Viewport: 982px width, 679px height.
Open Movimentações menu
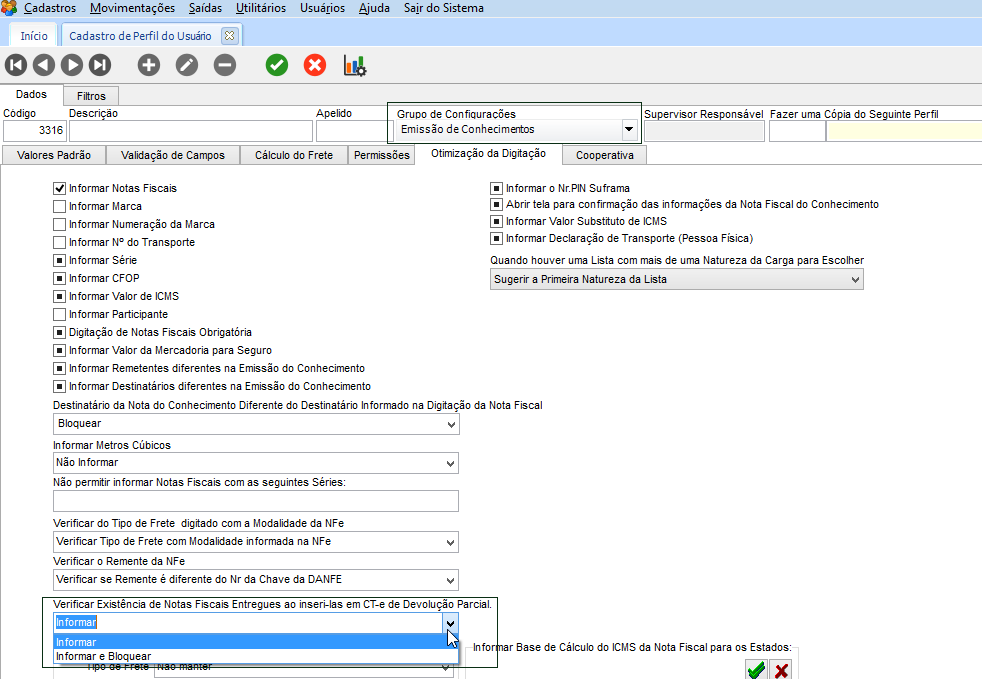coord(133,8)
